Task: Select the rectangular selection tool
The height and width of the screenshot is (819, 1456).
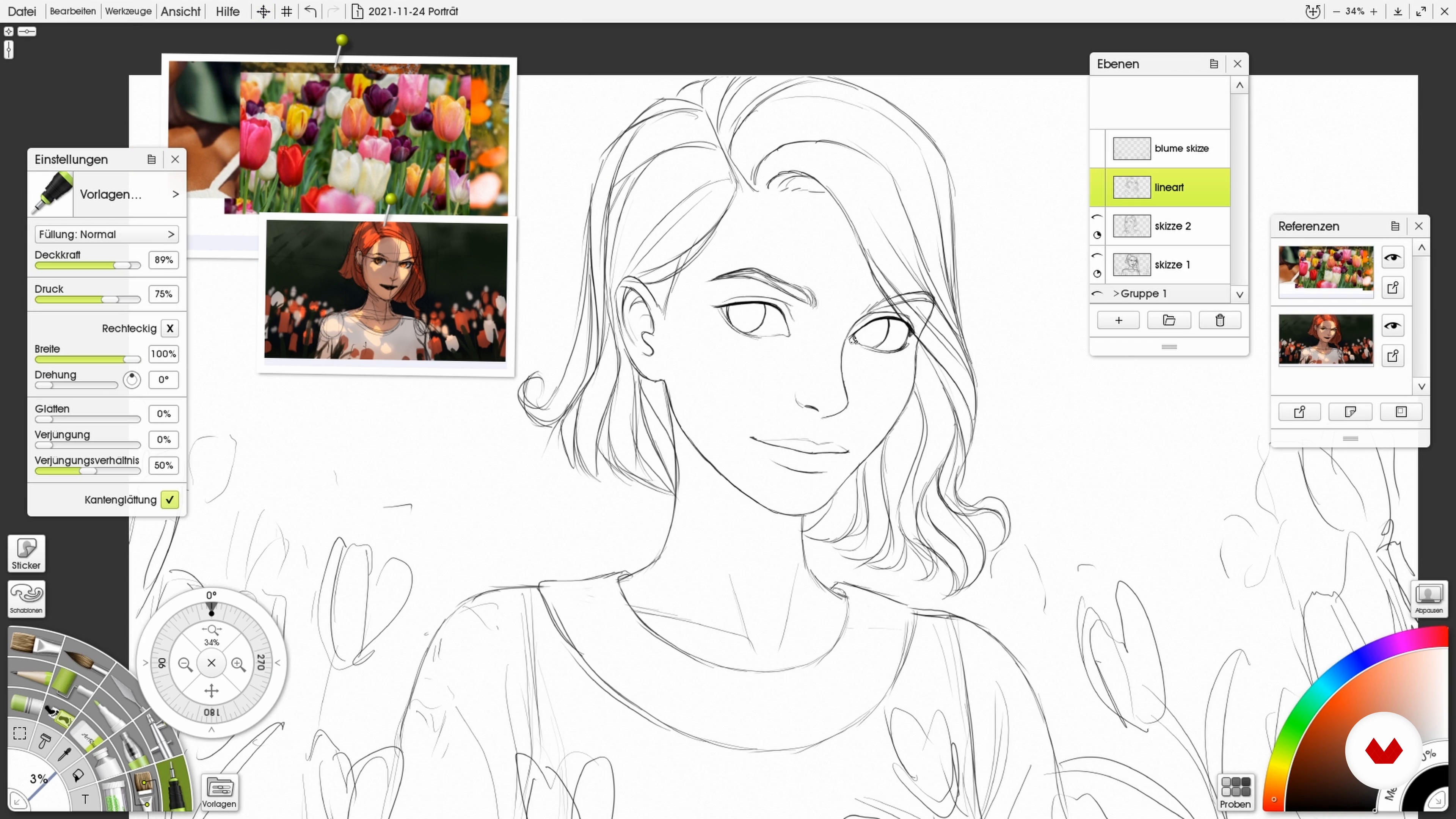Action: [x=20, y=733]
